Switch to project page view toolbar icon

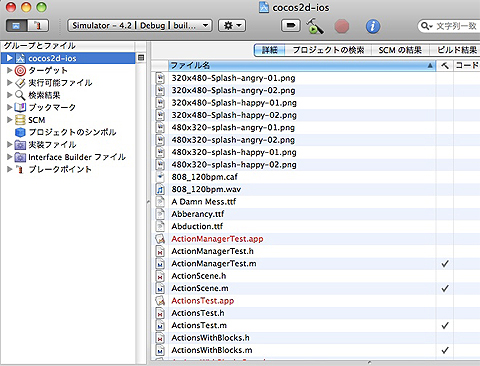pyautogui.click(x=16, y=26)
